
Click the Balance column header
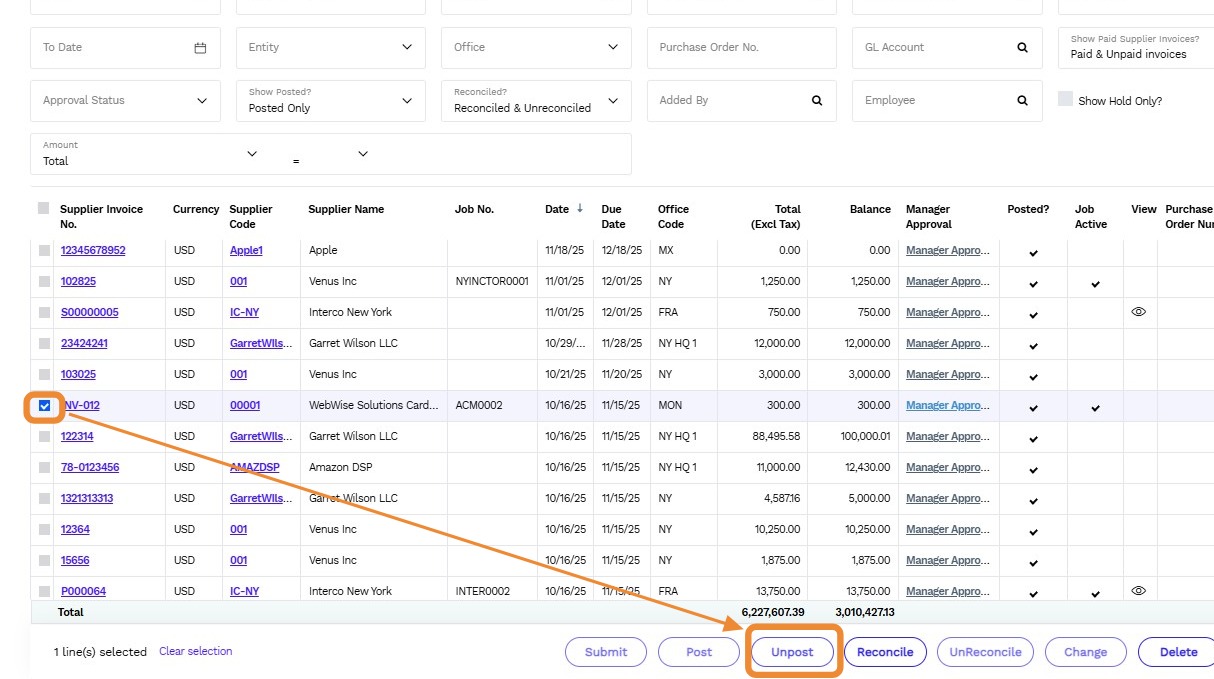869,210
